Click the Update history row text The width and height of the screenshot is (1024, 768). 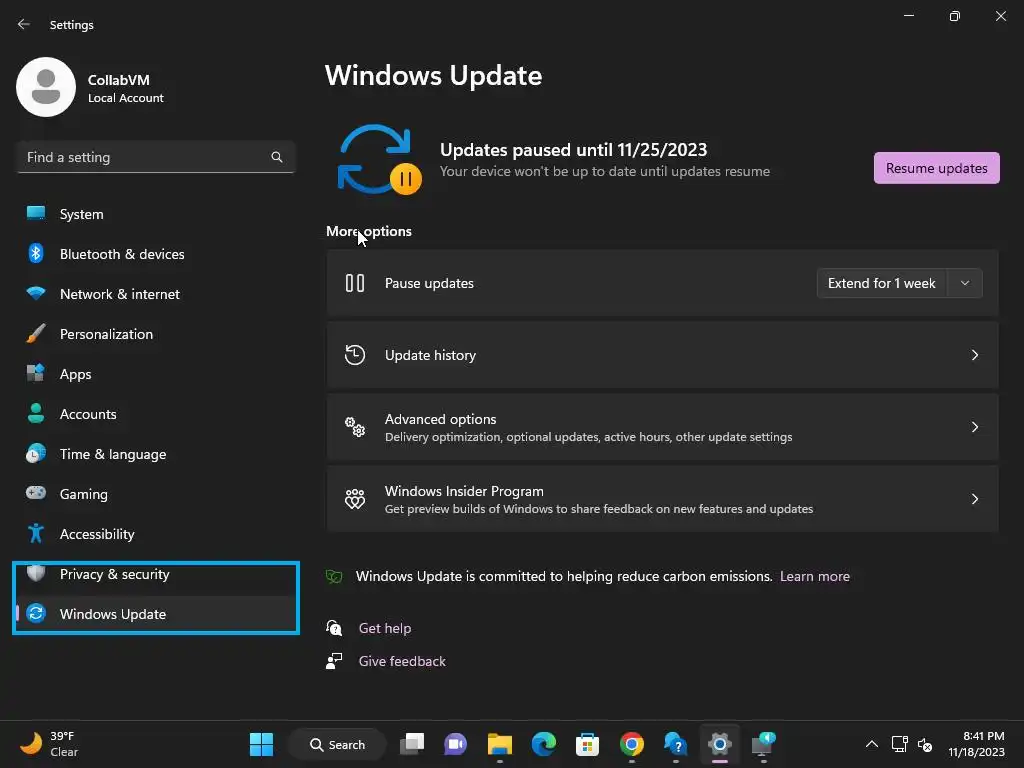[430, 355]
